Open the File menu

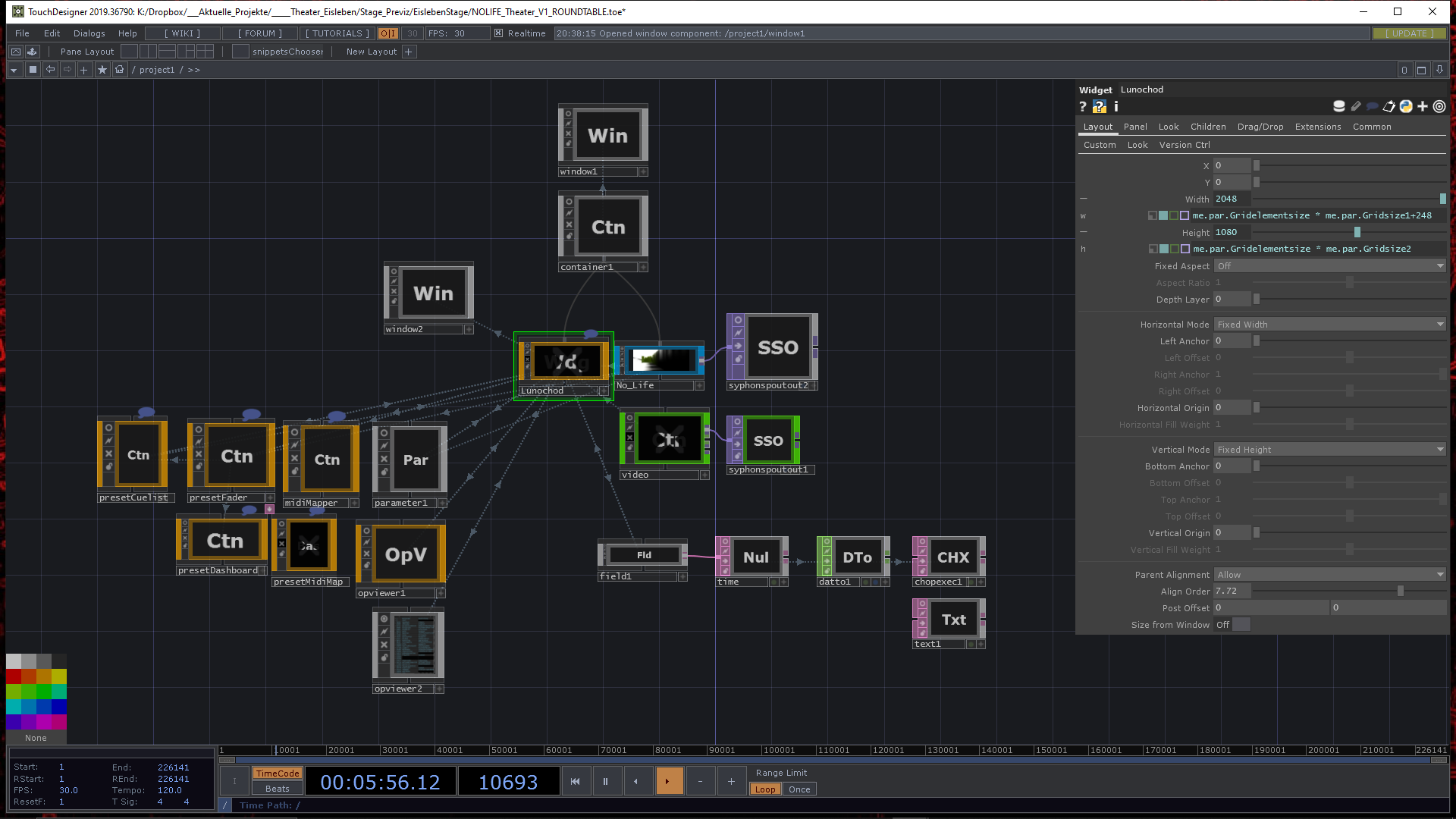tap(22, 33)
